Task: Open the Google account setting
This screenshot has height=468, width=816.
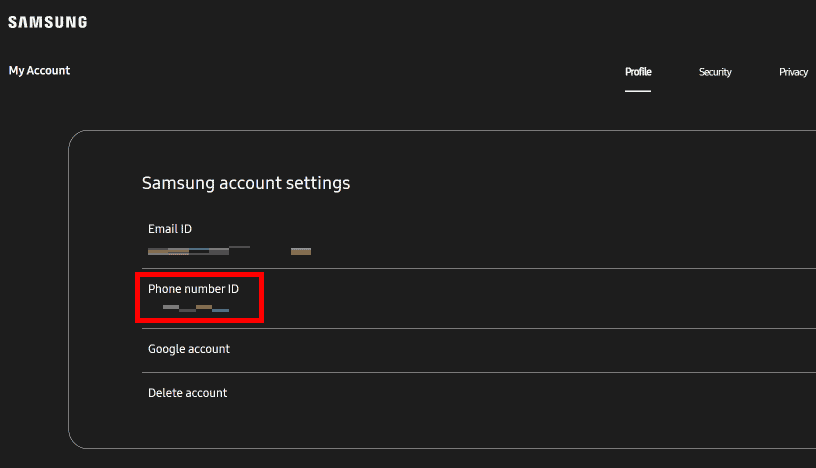Action: click(479, 350)
